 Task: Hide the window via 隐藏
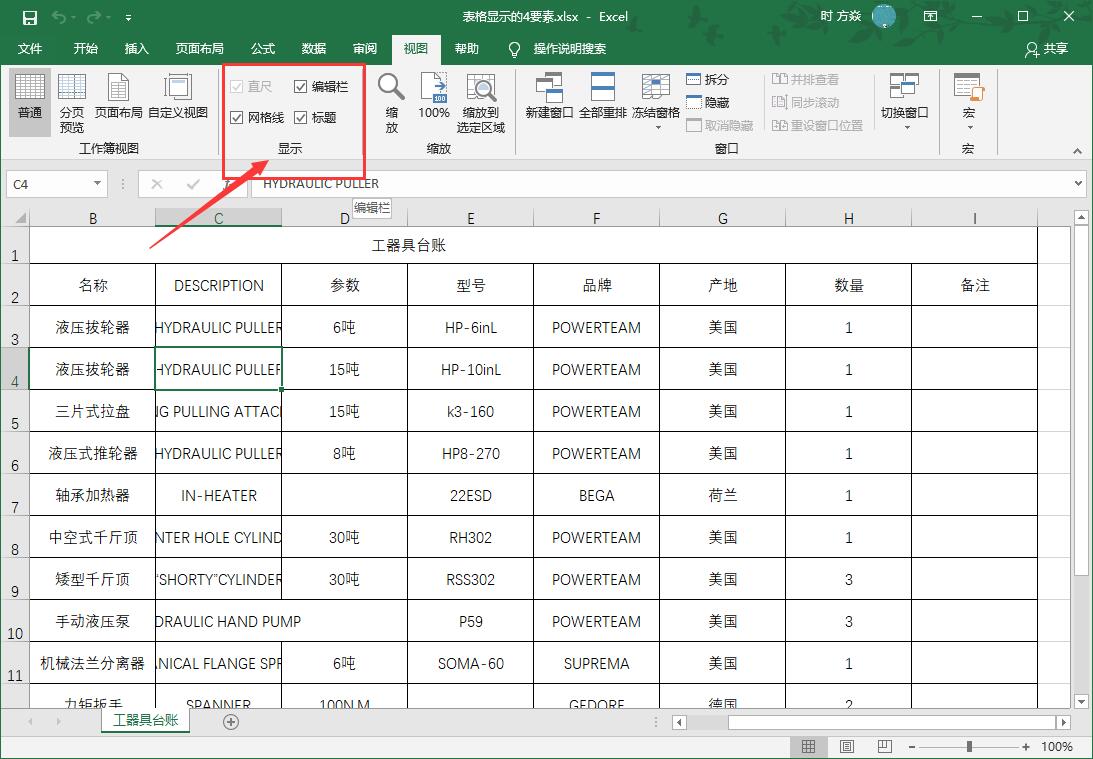(x=706, y=101)
